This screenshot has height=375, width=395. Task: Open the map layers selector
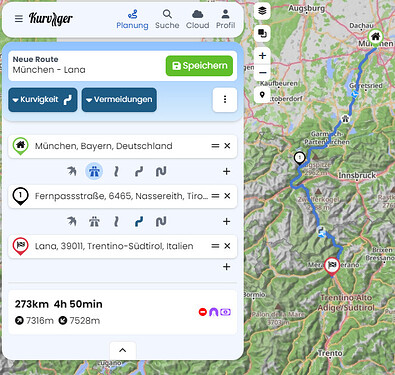click(x=262, y=11)
